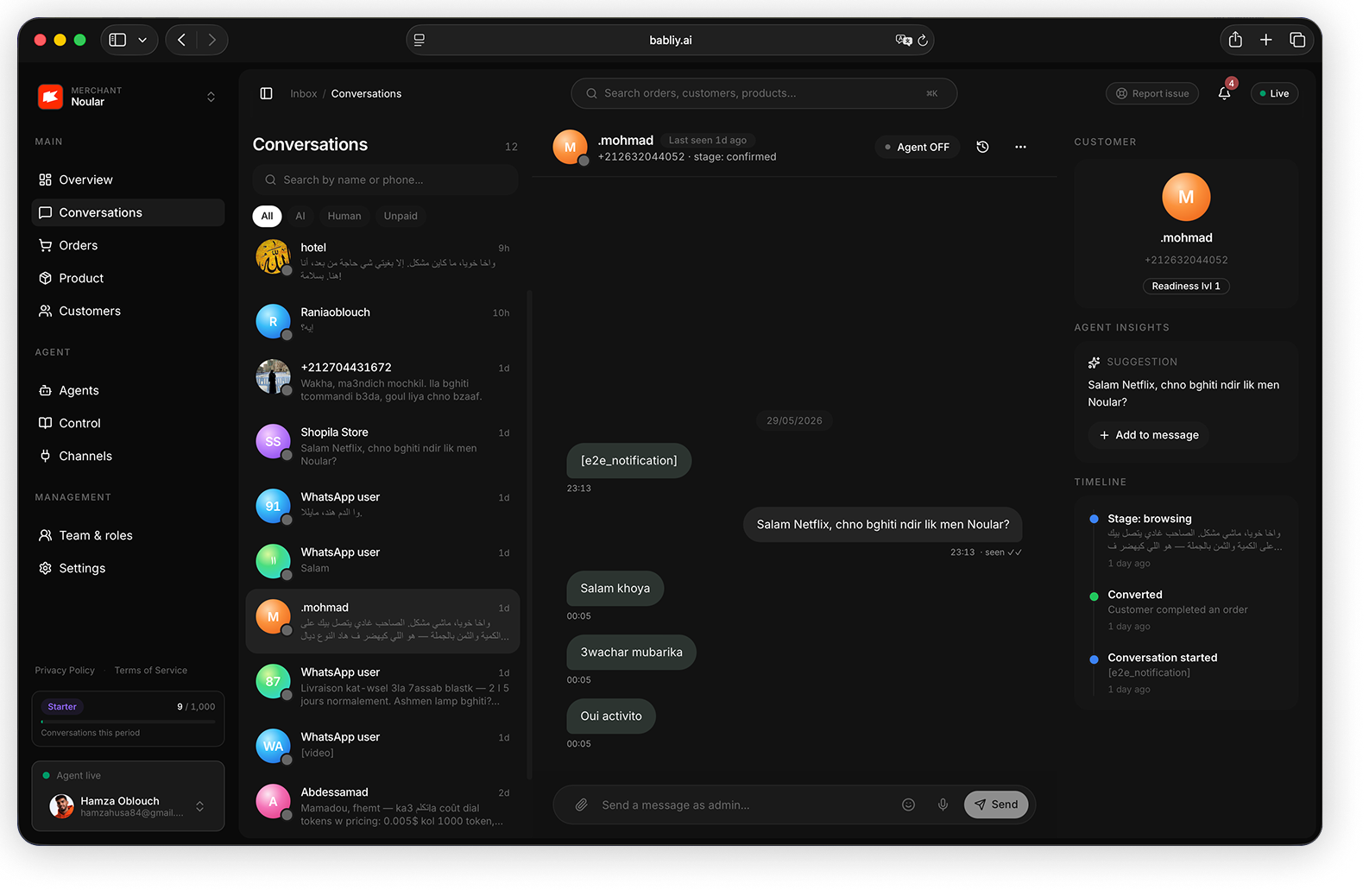Open the conversation history clock icon
This screenshot has width=1369, height=896.
(982, 147)
